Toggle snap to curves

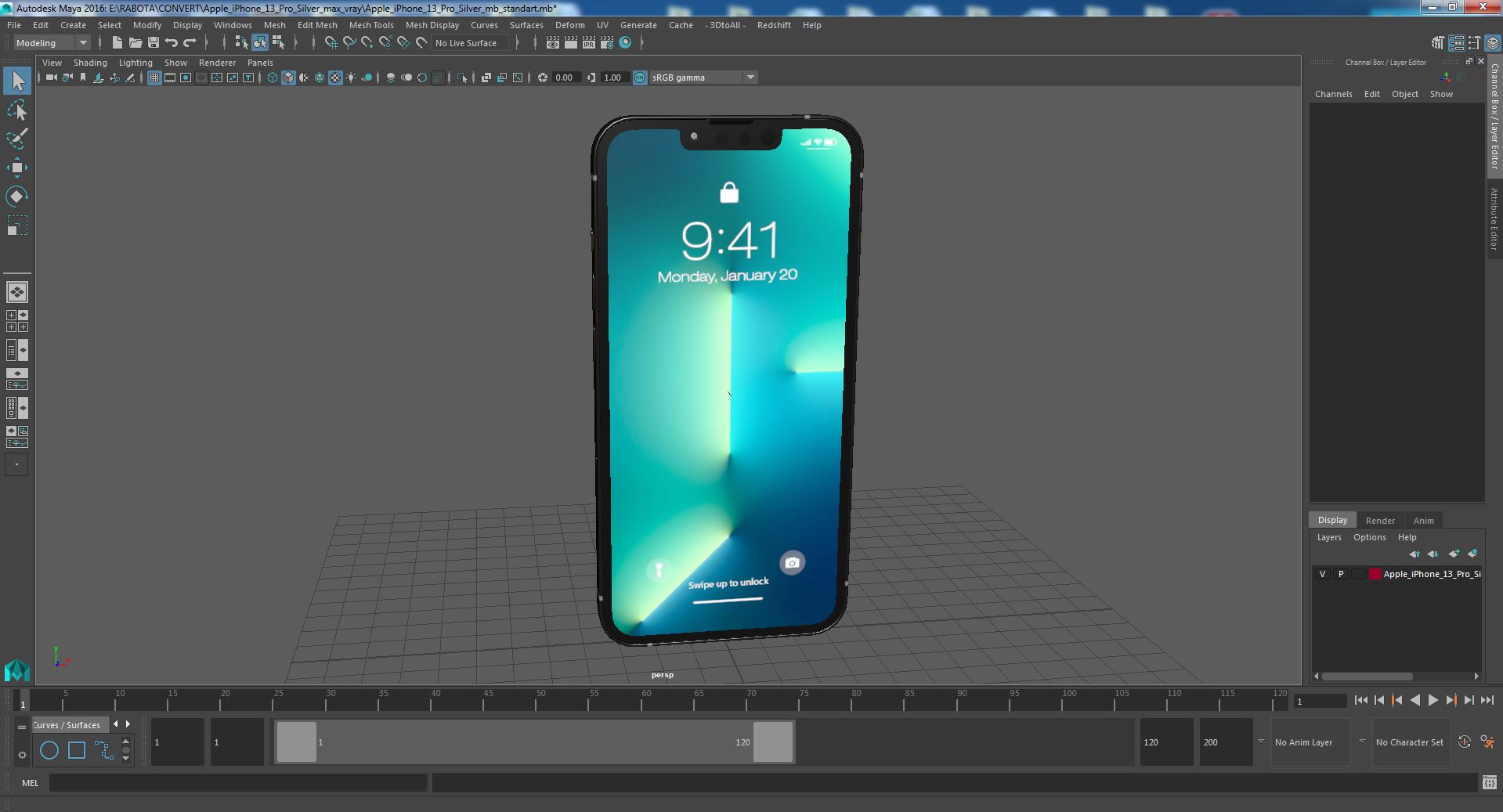click(349, 43)
